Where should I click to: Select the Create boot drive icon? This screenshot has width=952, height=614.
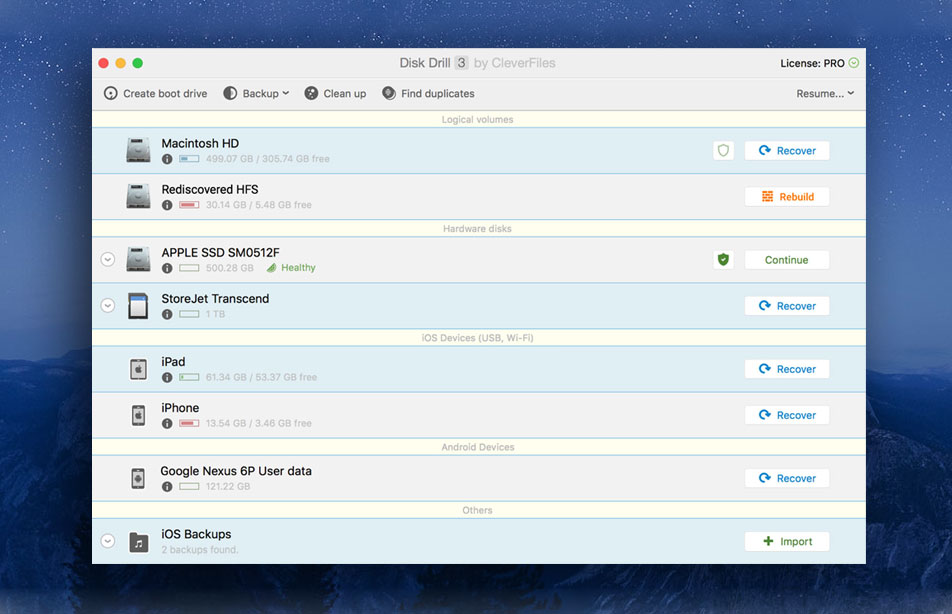(110, 93)
